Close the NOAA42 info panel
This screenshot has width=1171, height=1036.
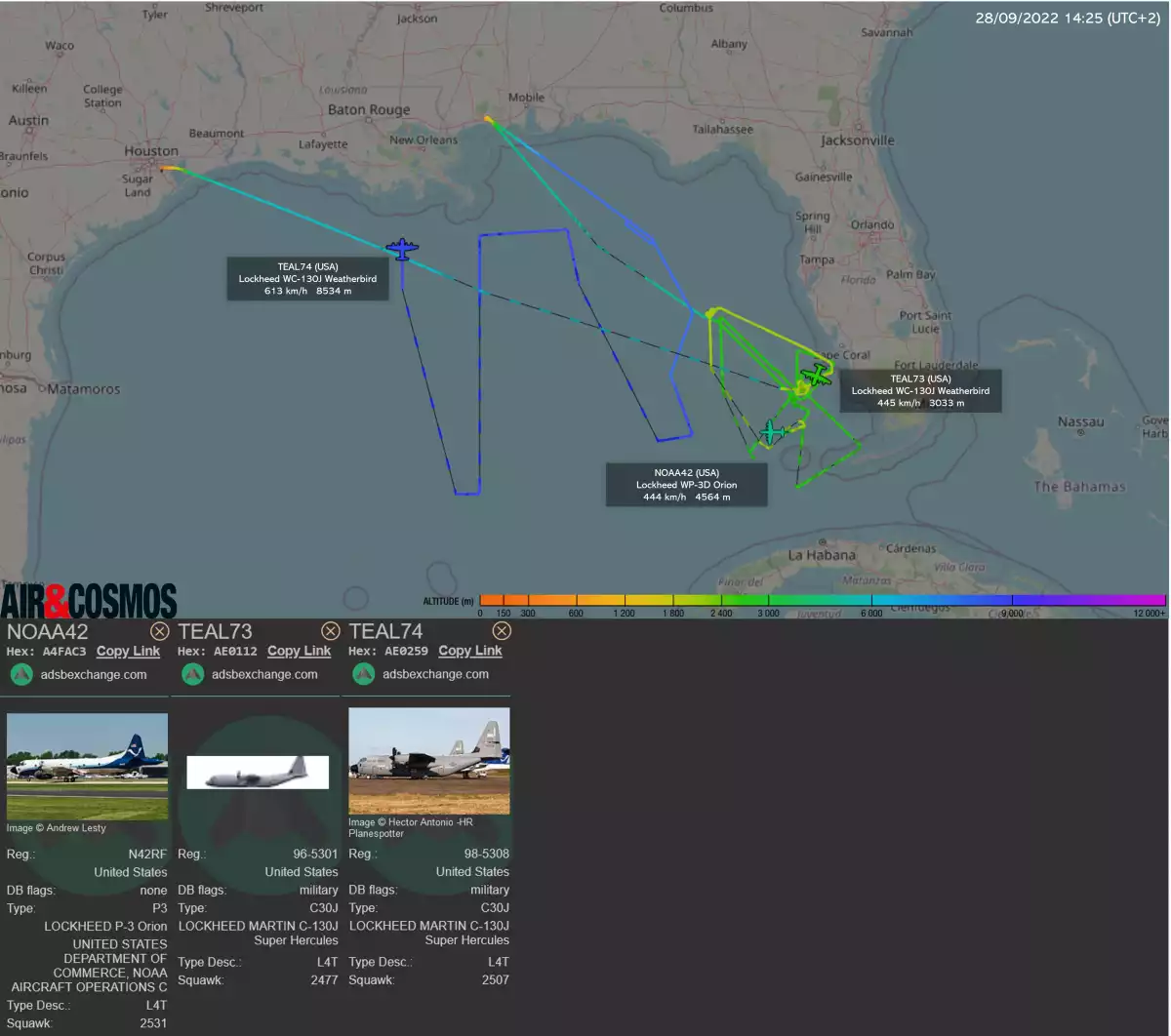pos(160,631)
